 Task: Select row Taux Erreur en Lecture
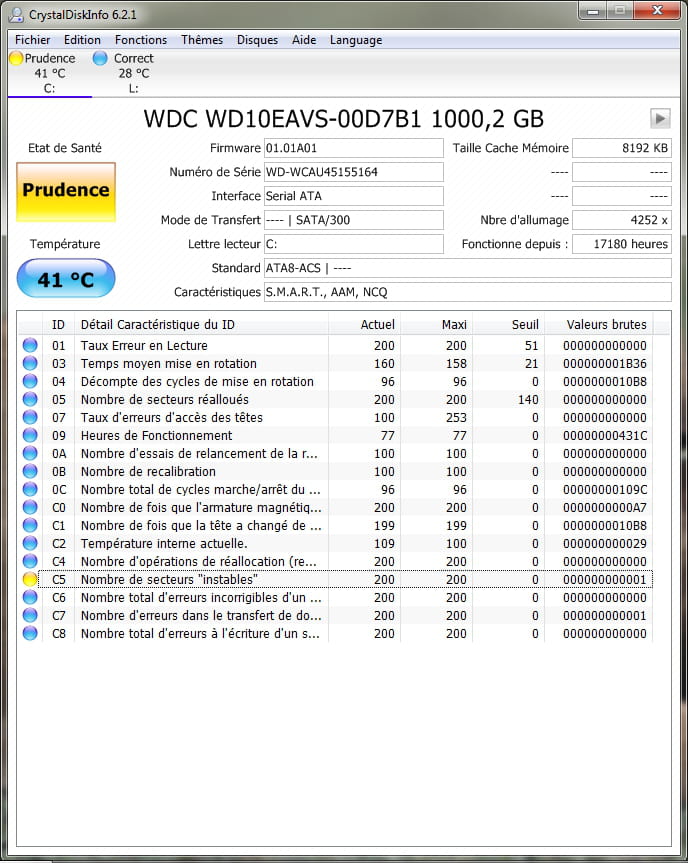(x=336, y=346)
